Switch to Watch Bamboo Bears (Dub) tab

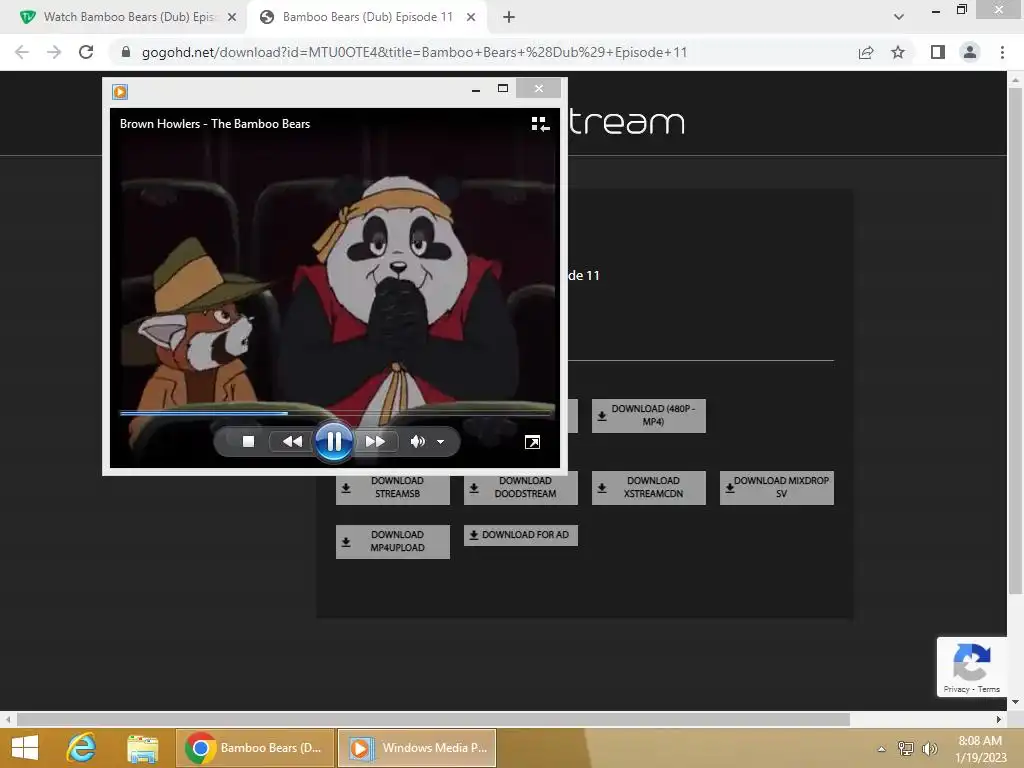click(128, 17)
